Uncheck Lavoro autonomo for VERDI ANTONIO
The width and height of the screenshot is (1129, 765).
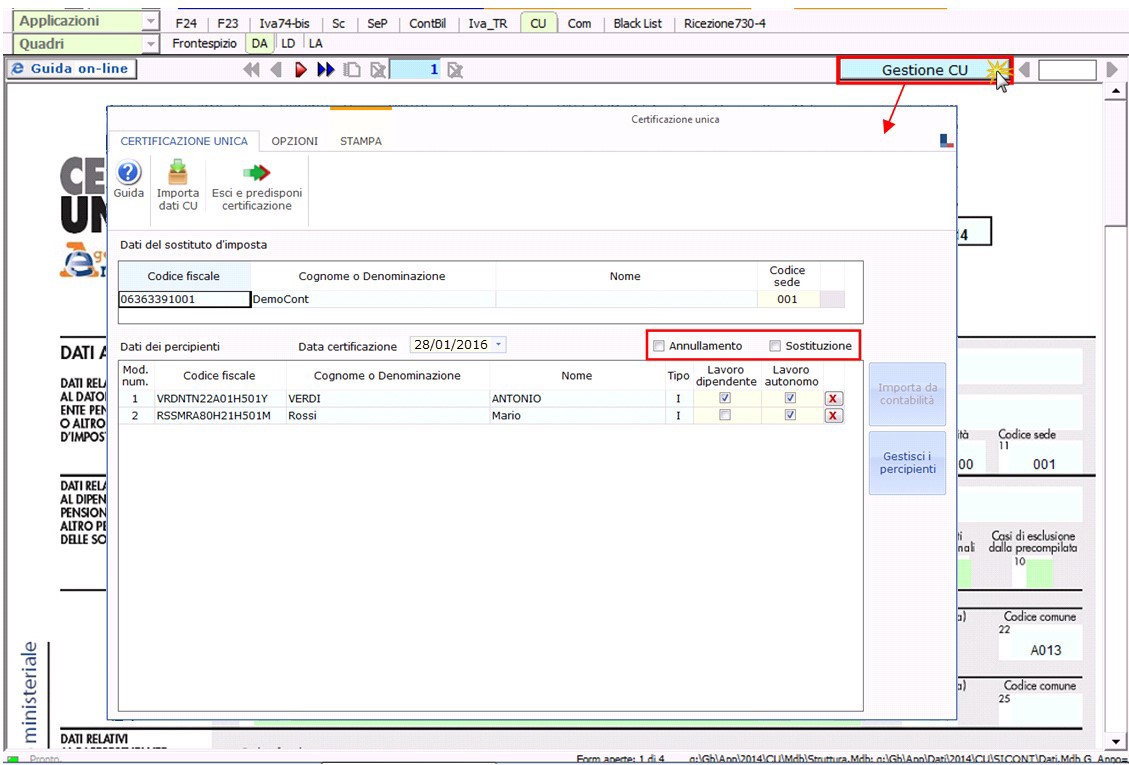point(791,398)
